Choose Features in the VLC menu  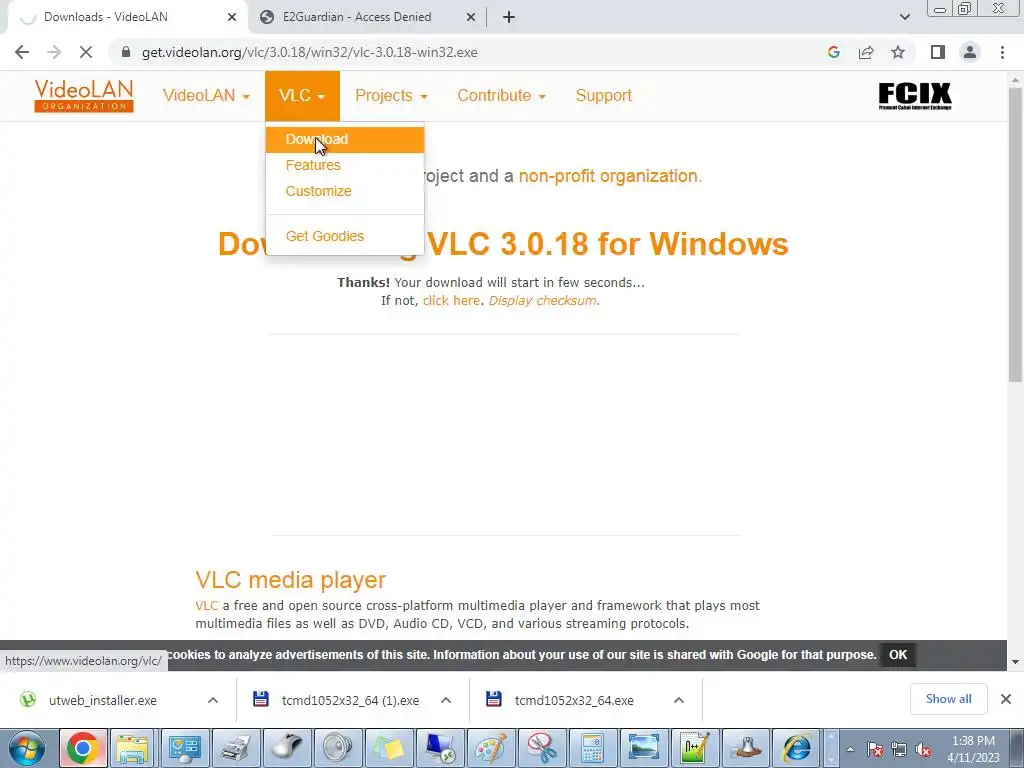345,165
